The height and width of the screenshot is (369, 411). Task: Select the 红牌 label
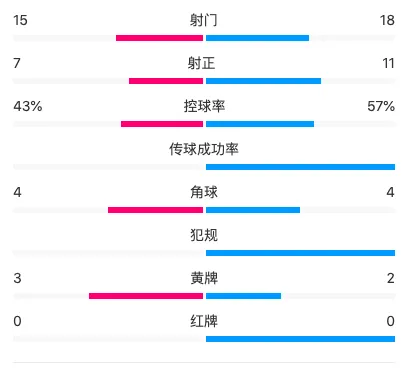click(x=204, y=321)
